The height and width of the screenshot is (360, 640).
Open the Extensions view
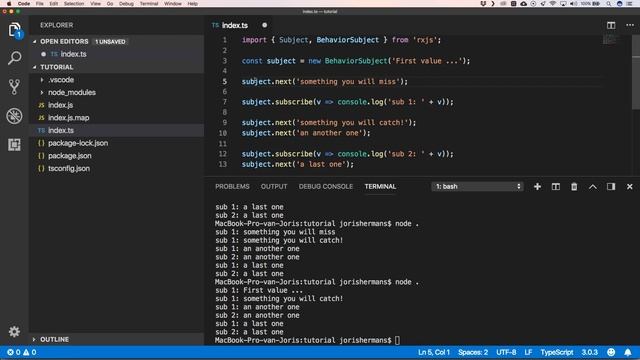(14, 144)
